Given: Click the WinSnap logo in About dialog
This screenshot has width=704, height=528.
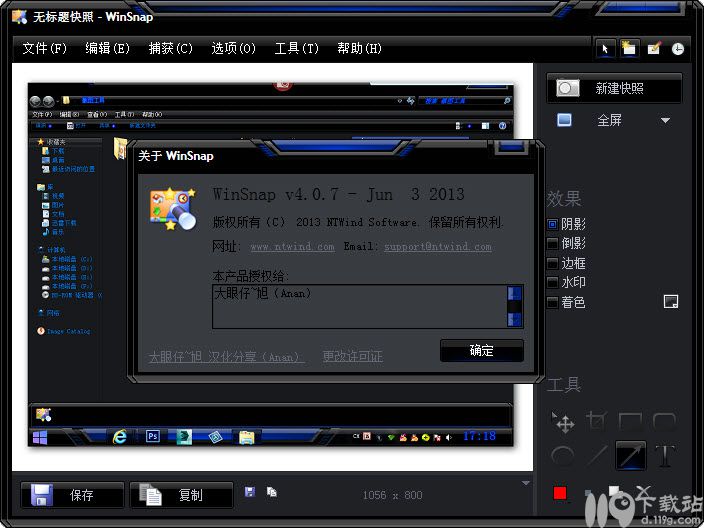Looking at the screenshot, I should coord(173,209).
